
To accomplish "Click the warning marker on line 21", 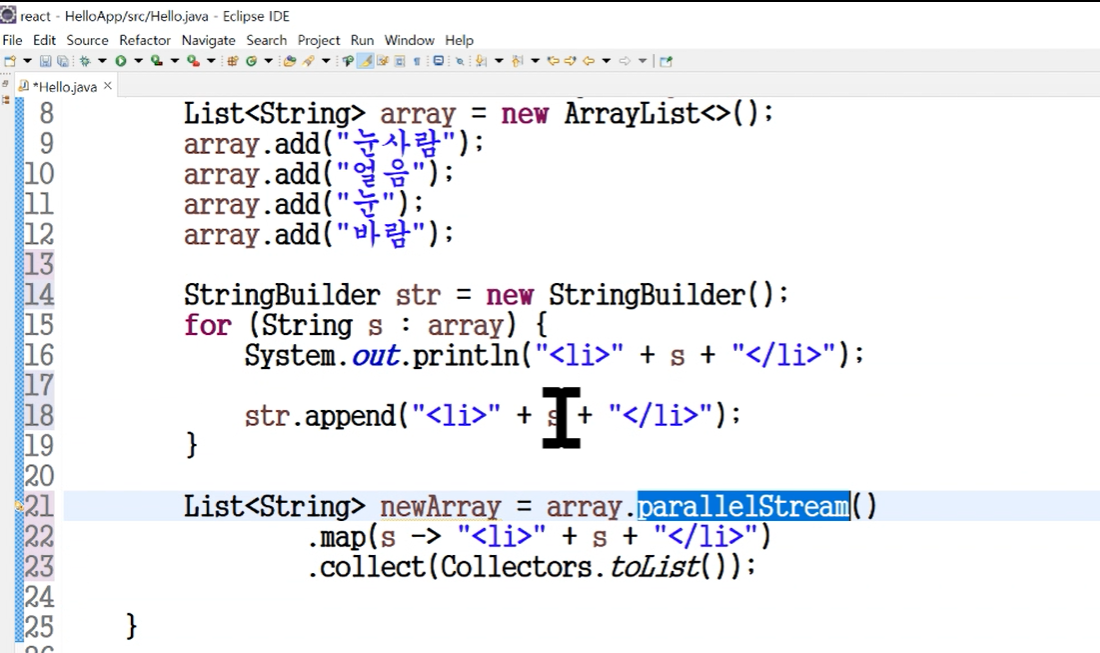I will [x=20, y=505].
